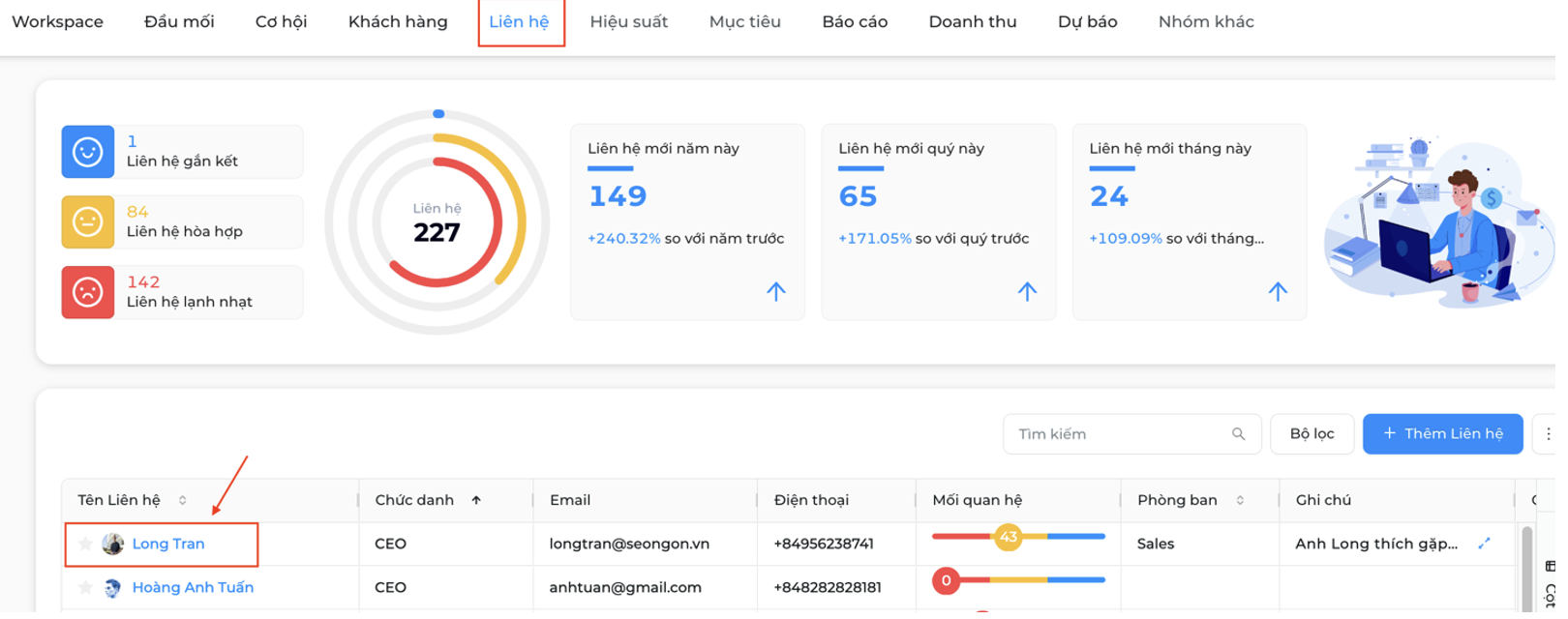The image size is (1568, 619).
Task: Open the Nhóm khác tab
Action: coord(1206,21)
